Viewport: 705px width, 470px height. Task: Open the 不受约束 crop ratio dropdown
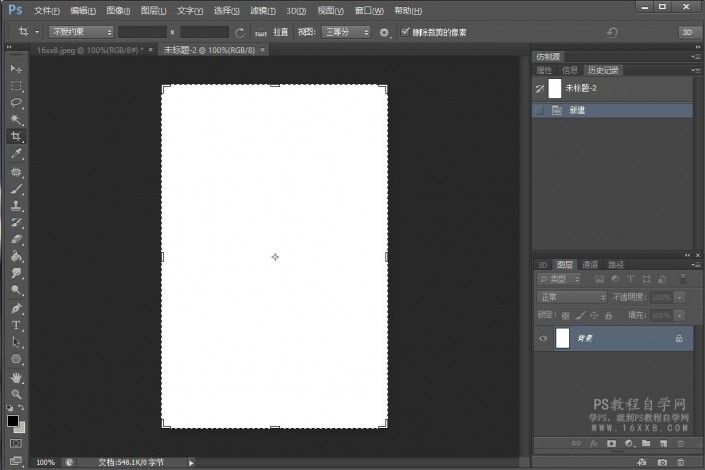tap(80, 32)
